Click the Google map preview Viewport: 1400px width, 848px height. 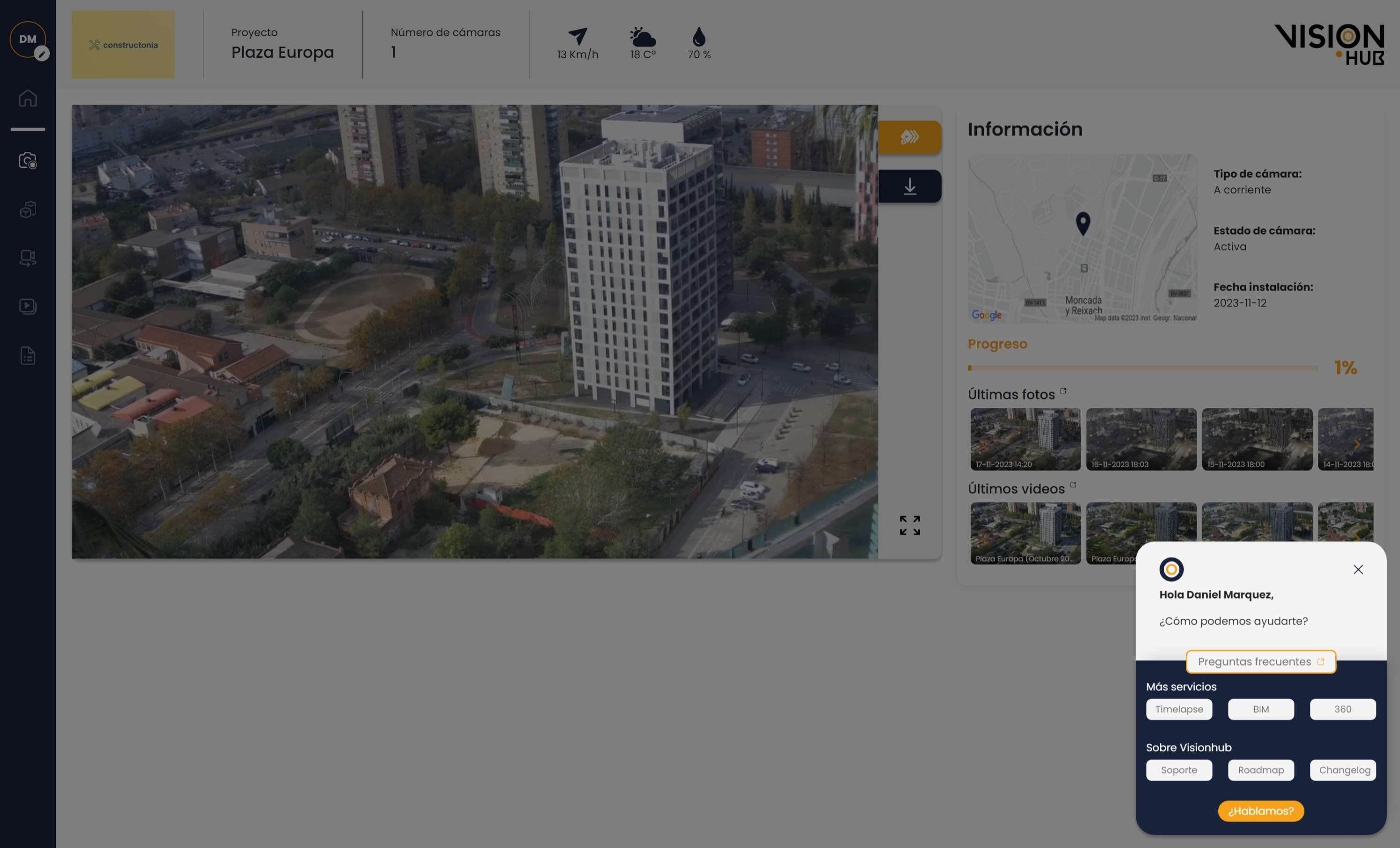point(1082,238)
